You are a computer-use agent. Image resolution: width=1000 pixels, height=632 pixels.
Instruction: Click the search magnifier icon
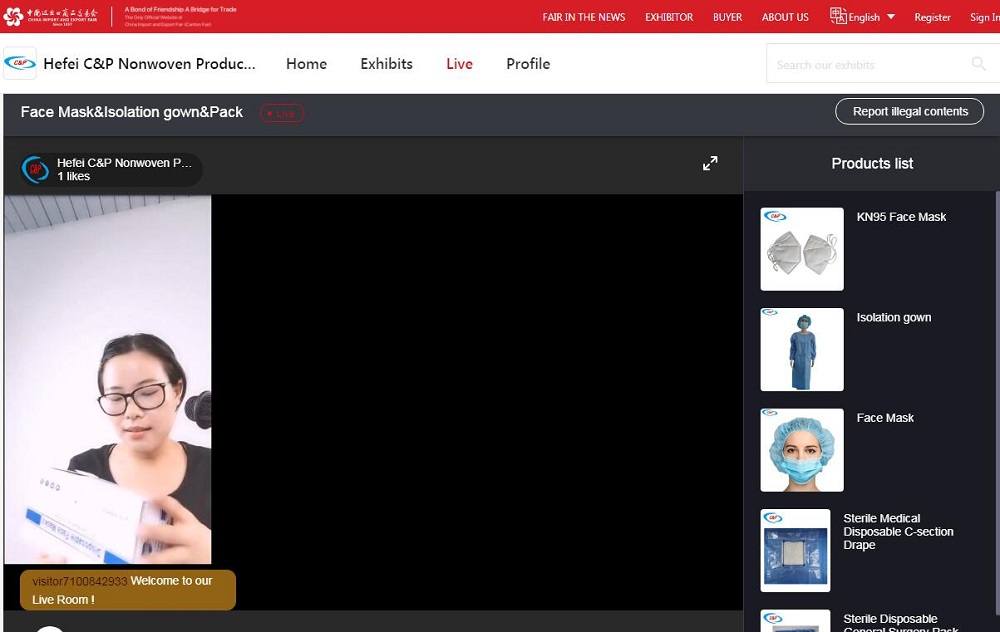point(978,63)
